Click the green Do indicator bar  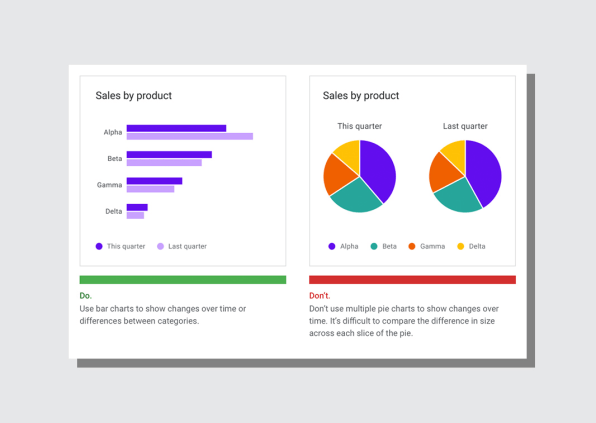pyautogui.click(x=183, y=280)
